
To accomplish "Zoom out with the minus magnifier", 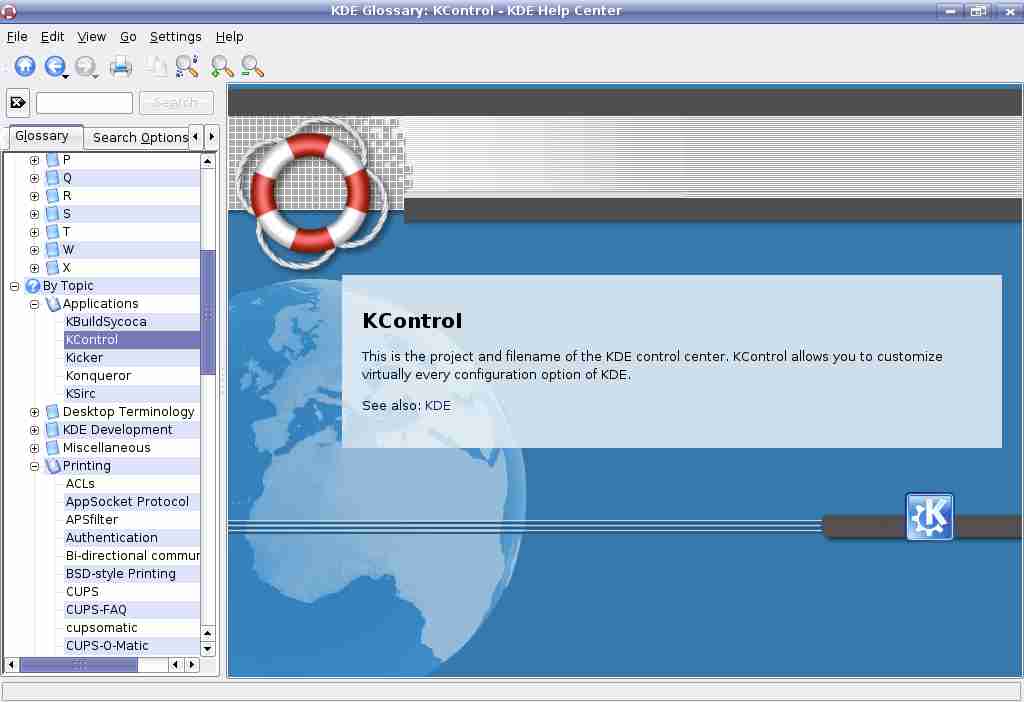I will point(252,66).
